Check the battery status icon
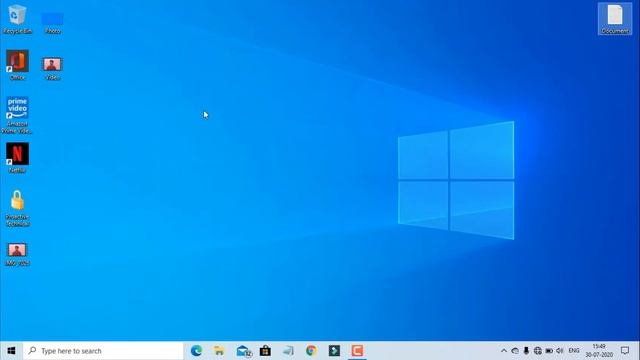 [x=549, y=351]
